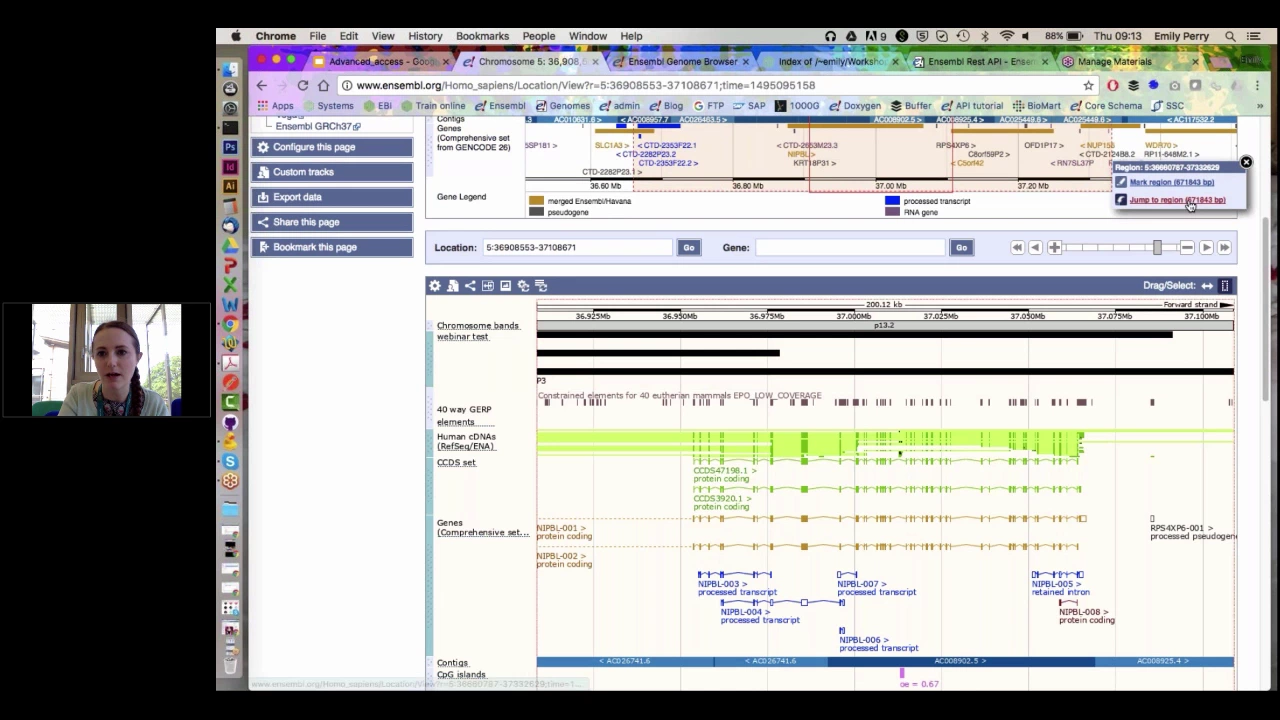The width and height of the screenshot is (1280, 720).
Task: Open track configuration gear icon in image toolbar
Action: click(x=434, y=286)
